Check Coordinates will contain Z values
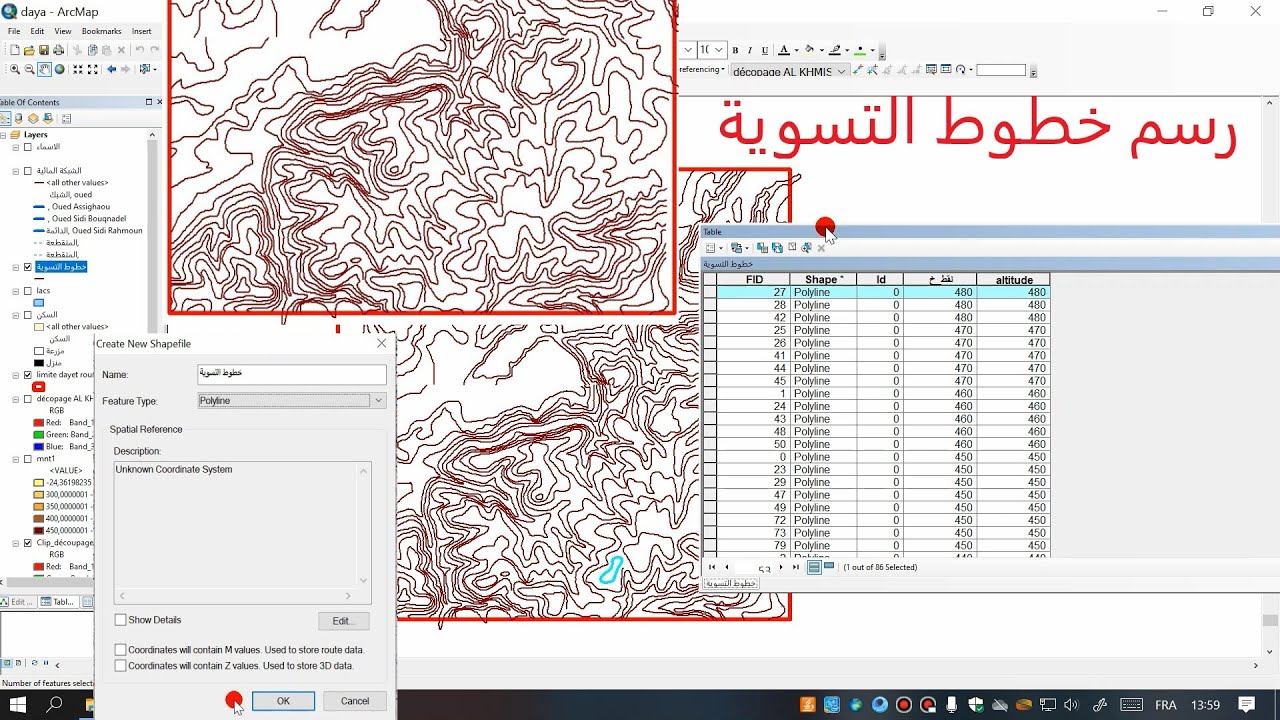The image size is (1280, 720). click(x=121, y=665)
